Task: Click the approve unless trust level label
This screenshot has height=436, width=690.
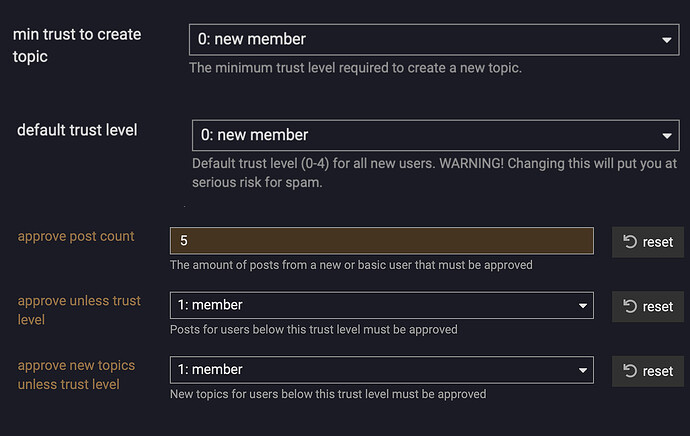Action: [x=79, y=310]
